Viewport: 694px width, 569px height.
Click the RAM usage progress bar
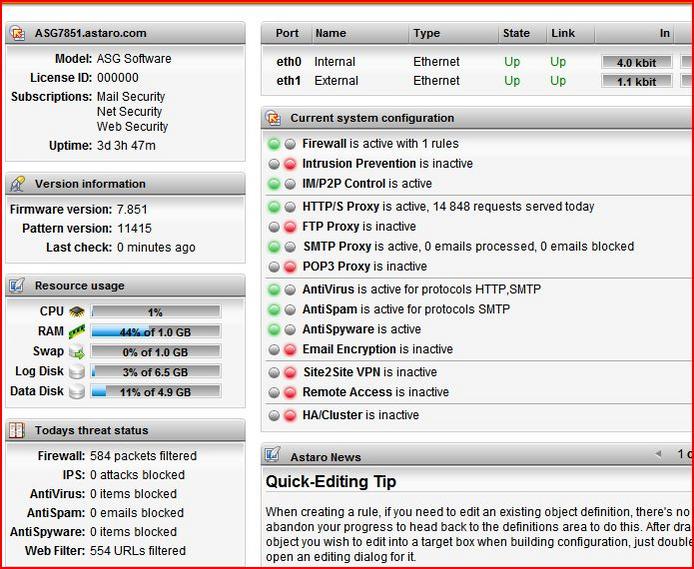155,332
